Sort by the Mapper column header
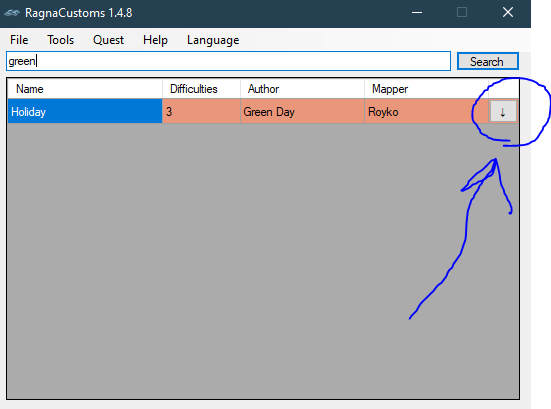This screenshot has width=551, height=409. [x=426, y=89]
